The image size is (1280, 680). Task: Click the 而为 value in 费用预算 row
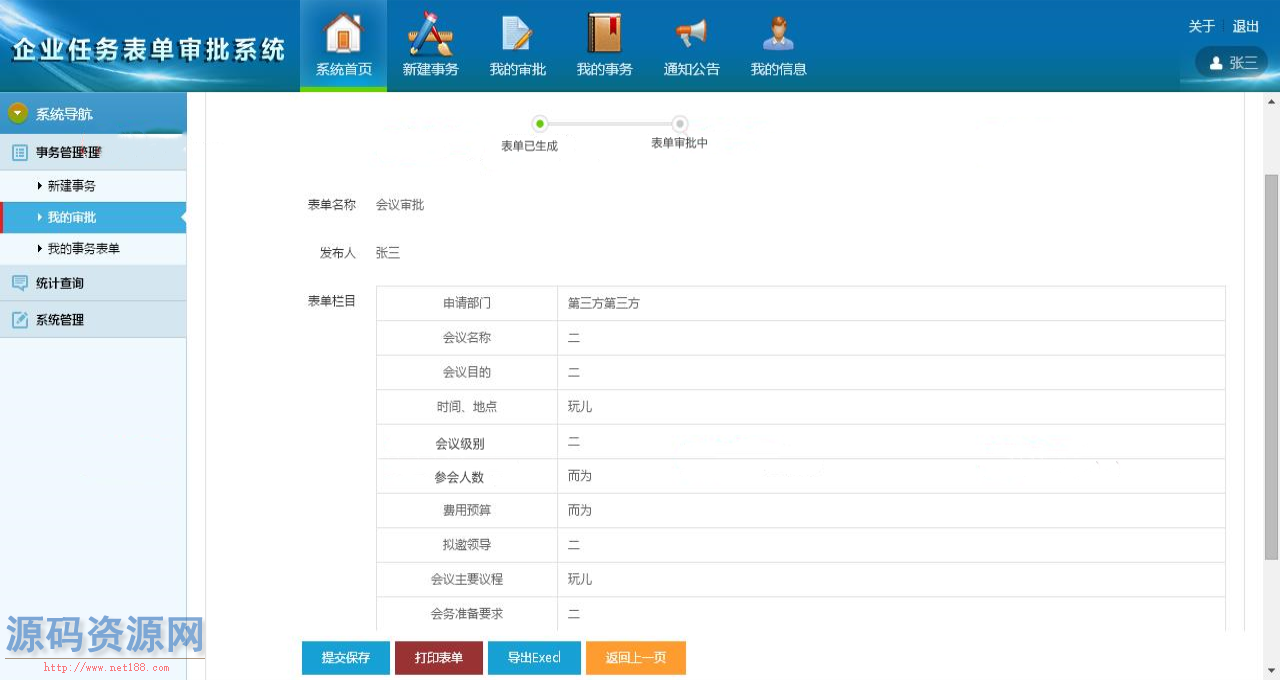coord(580,510)
